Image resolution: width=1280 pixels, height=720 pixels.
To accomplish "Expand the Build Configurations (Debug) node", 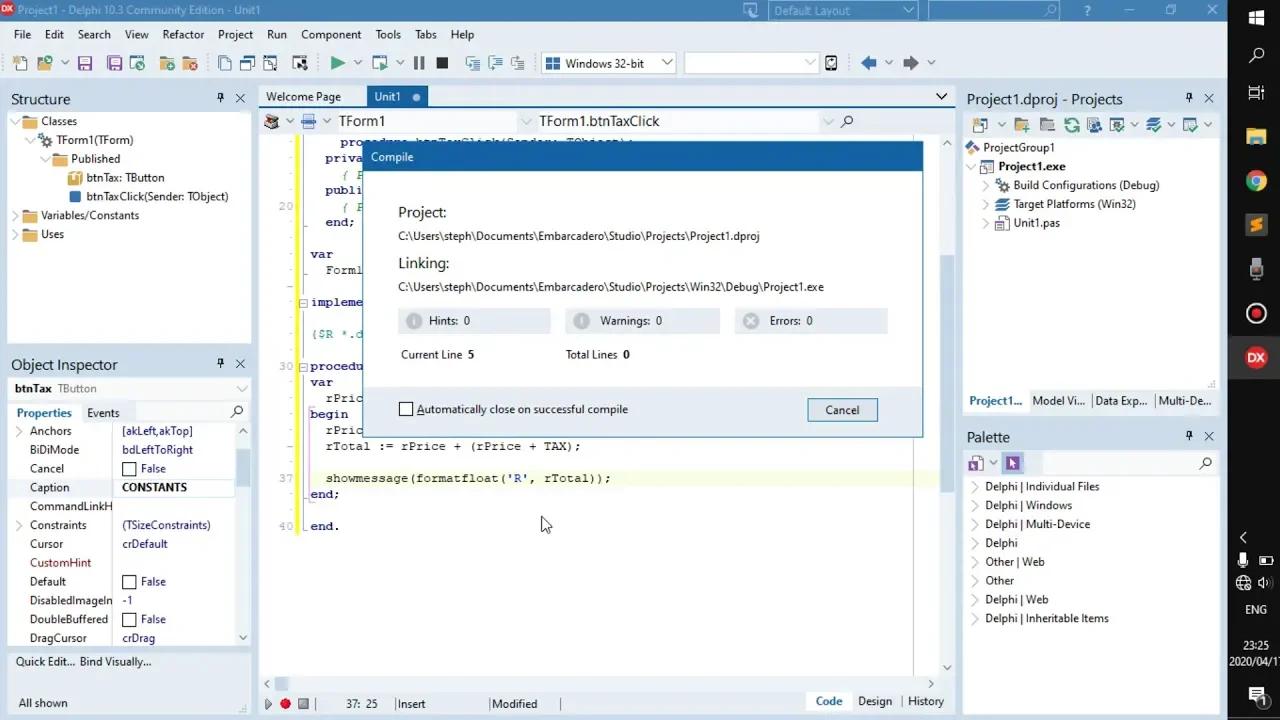I will (985, 185).
